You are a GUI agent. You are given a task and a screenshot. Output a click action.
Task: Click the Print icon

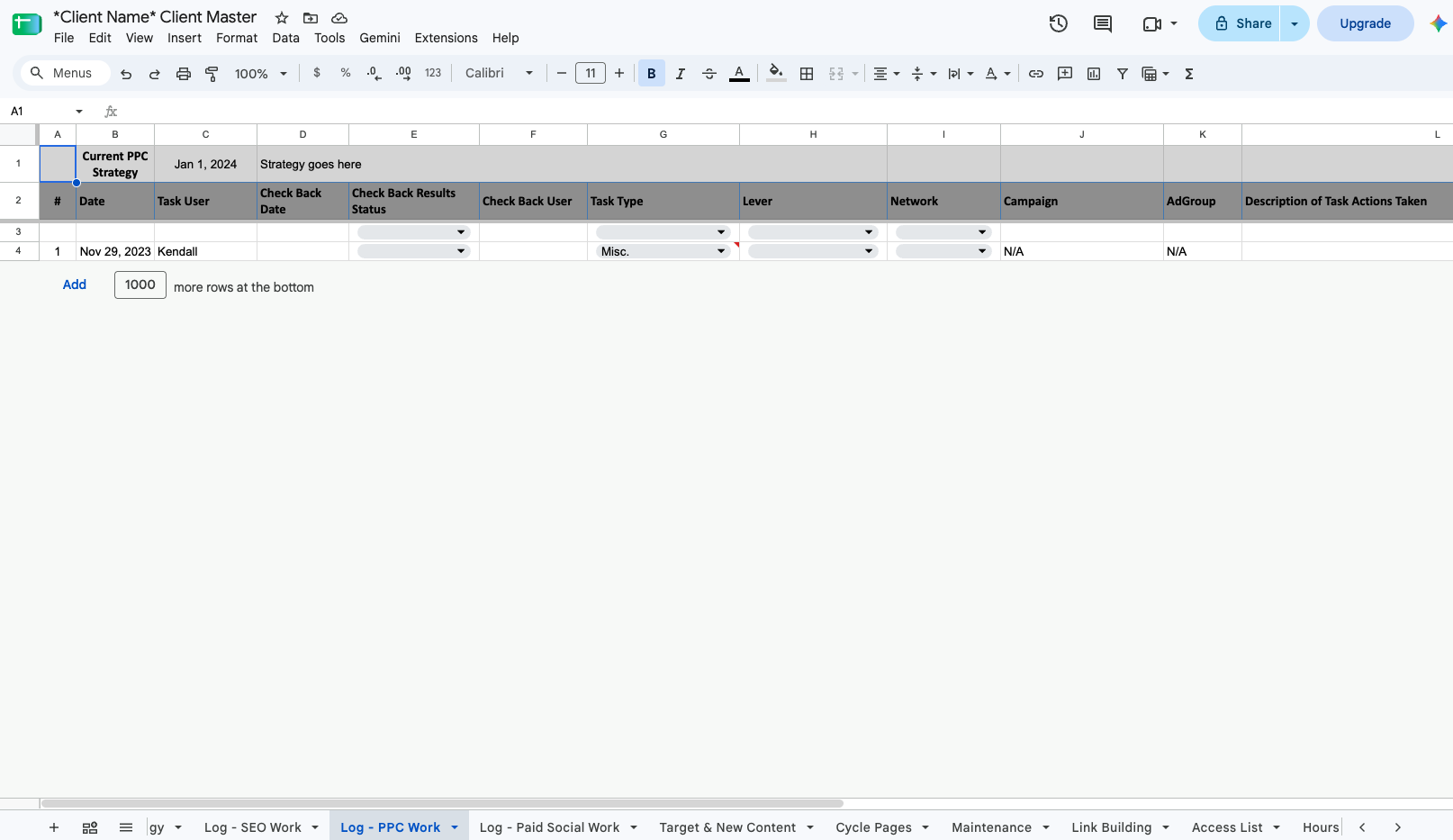pyautogui.click(x=184, y=74)
